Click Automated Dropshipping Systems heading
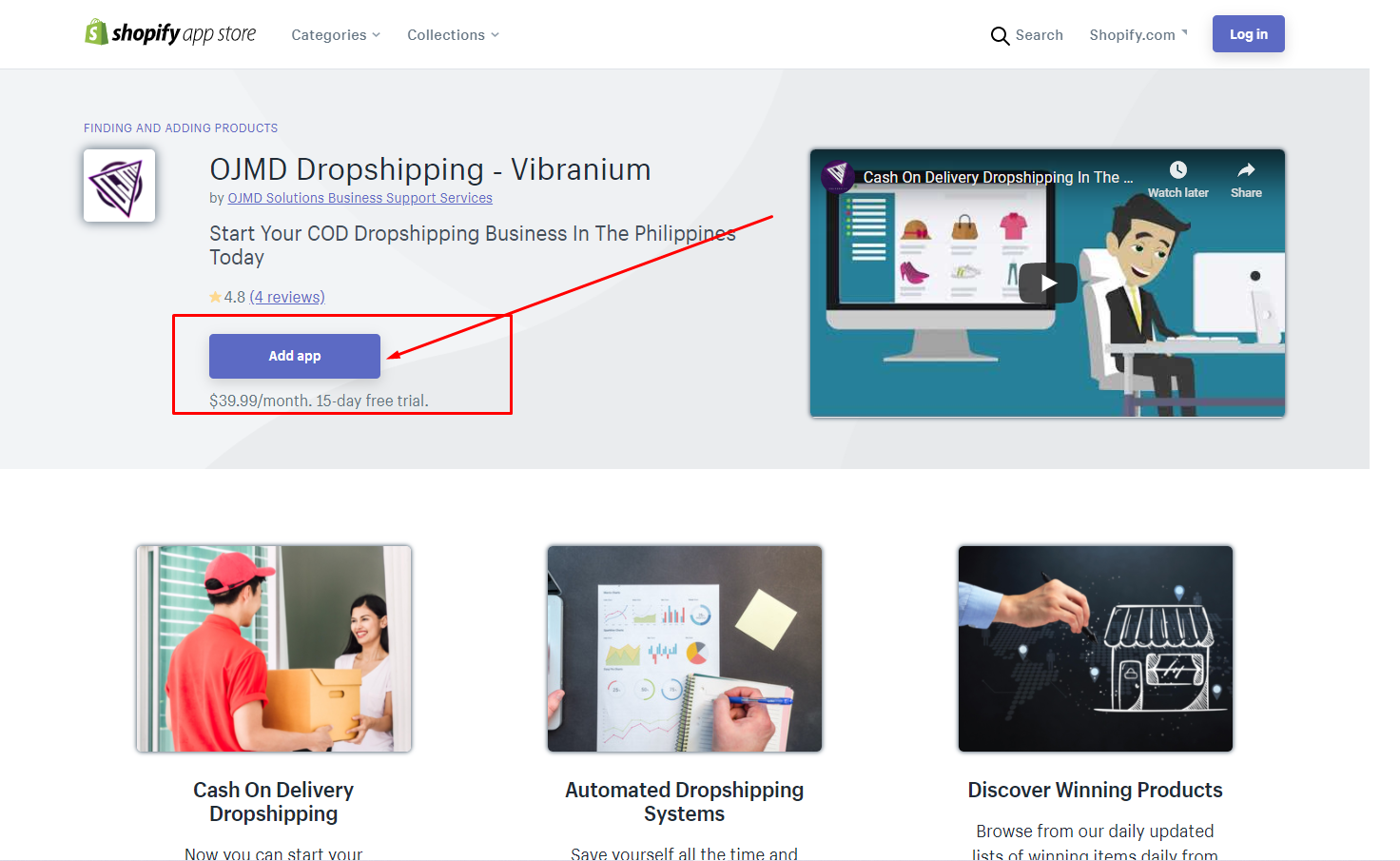 (x=685, y=802)
